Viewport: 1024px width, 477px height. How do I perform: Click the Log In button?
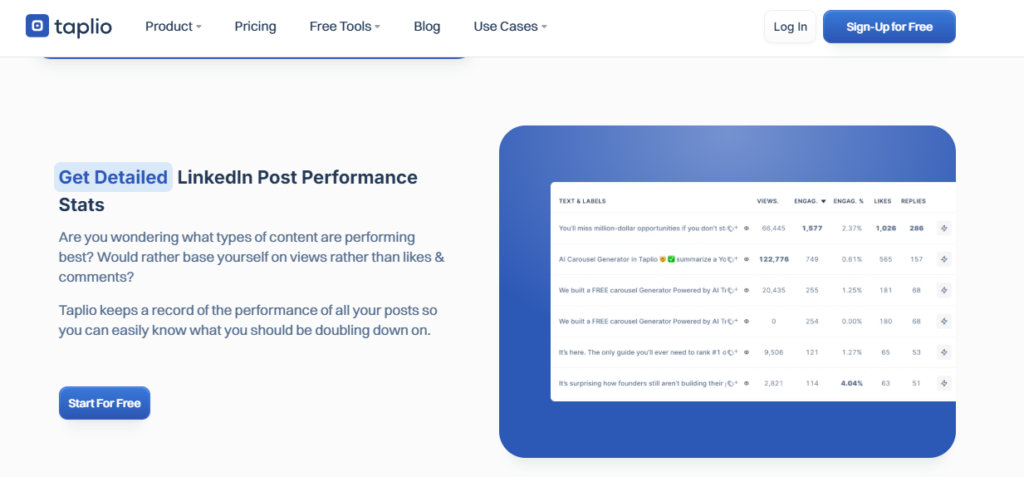pyautogui.click(x=790, y=27)
